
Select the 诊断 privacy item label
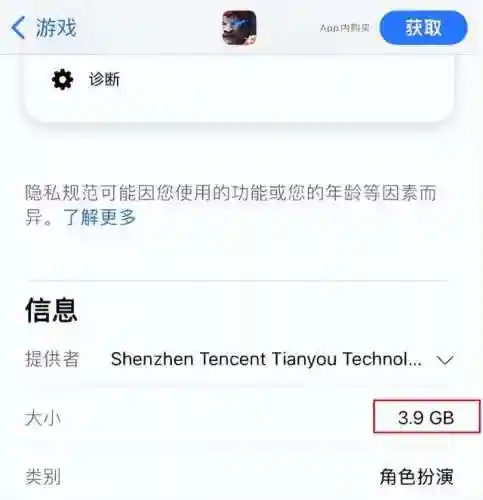pos(104,80)
